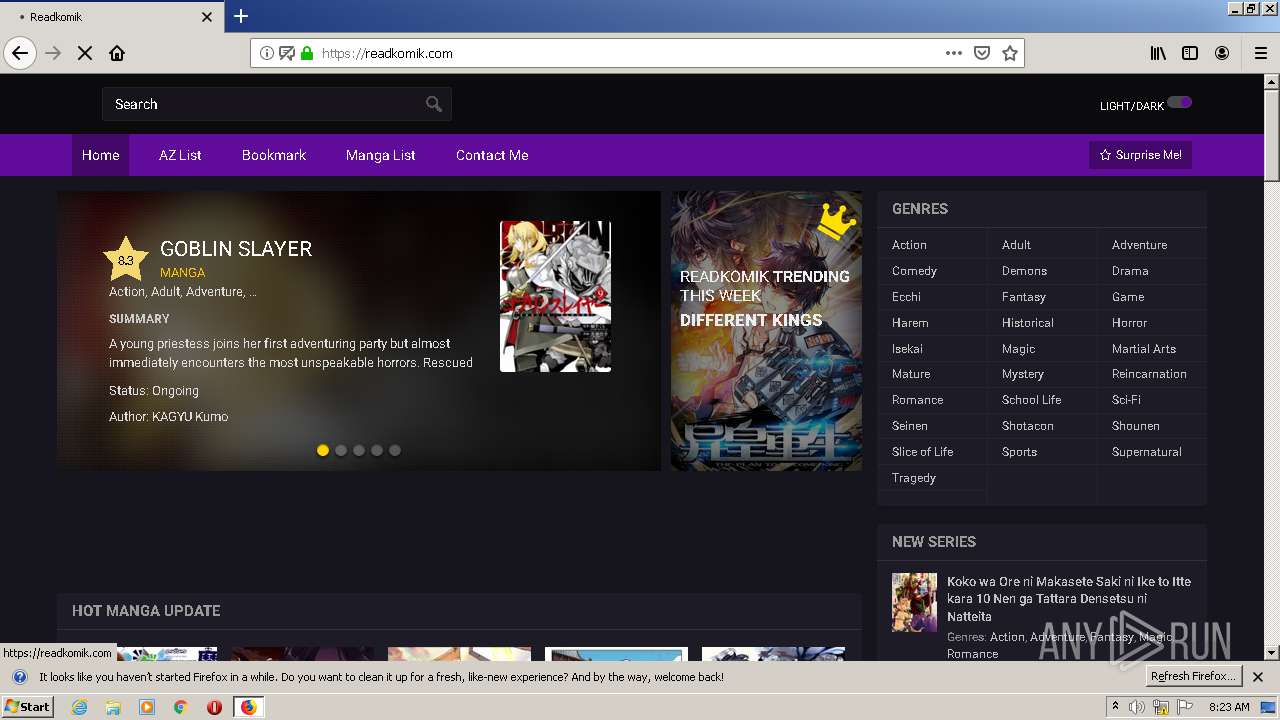1280x720 pixels.
Task: Select the fourth slider dot
Action: [x=377, y=450]
